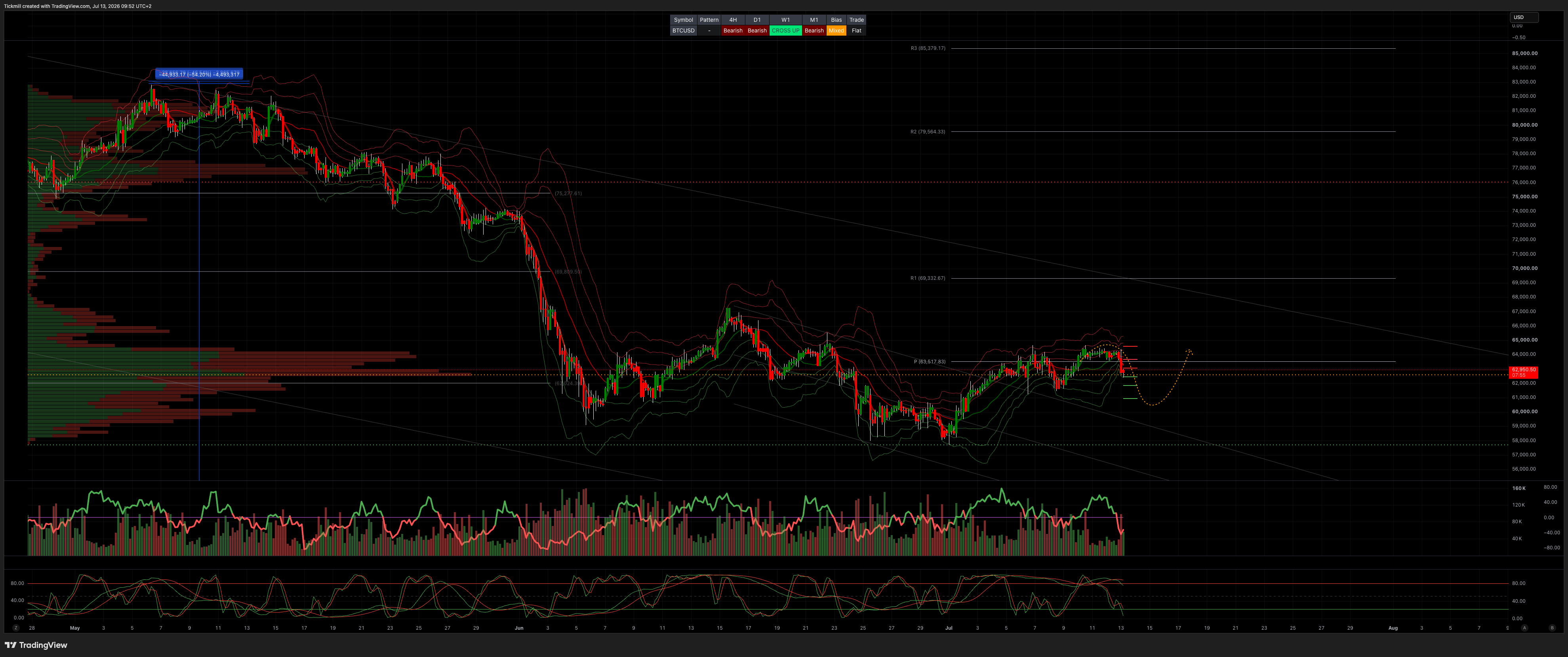Viewport: 1568px width, 657px height.
Task: Click the Jun label on time axis
Action: pos(518,628)
